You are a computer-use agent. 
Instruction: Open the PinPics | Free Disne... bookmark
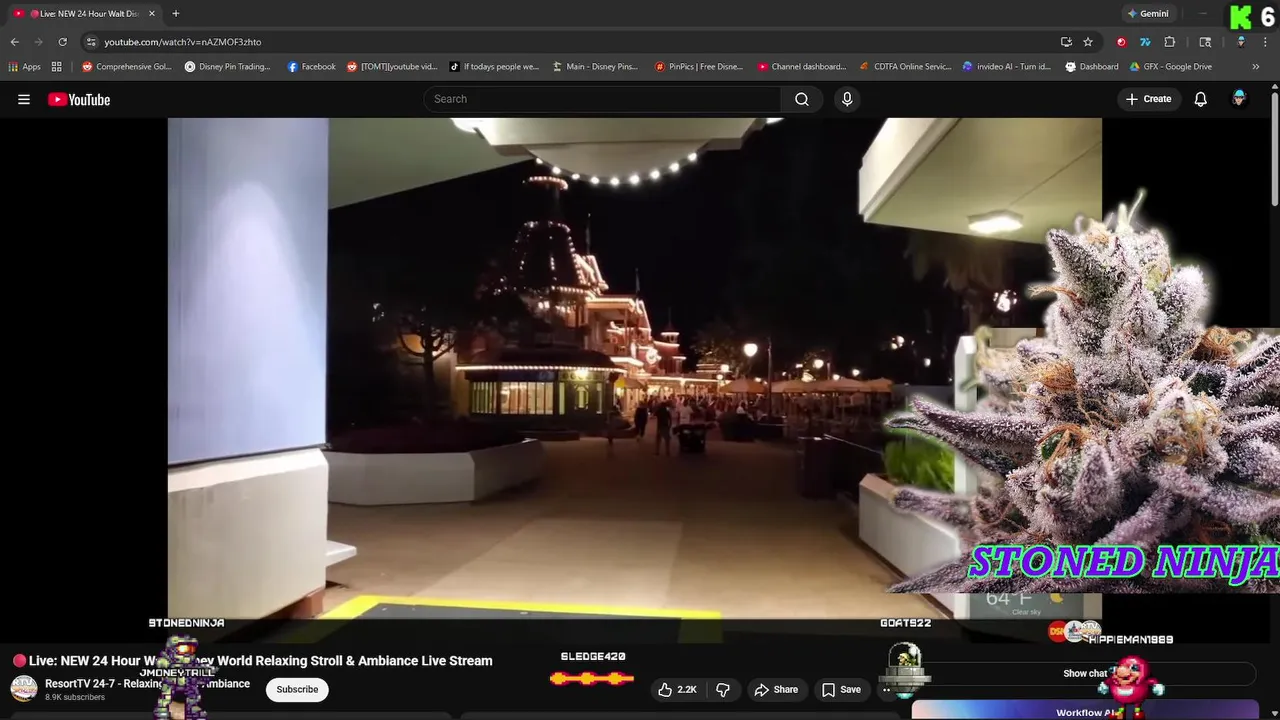coord(699,67)
